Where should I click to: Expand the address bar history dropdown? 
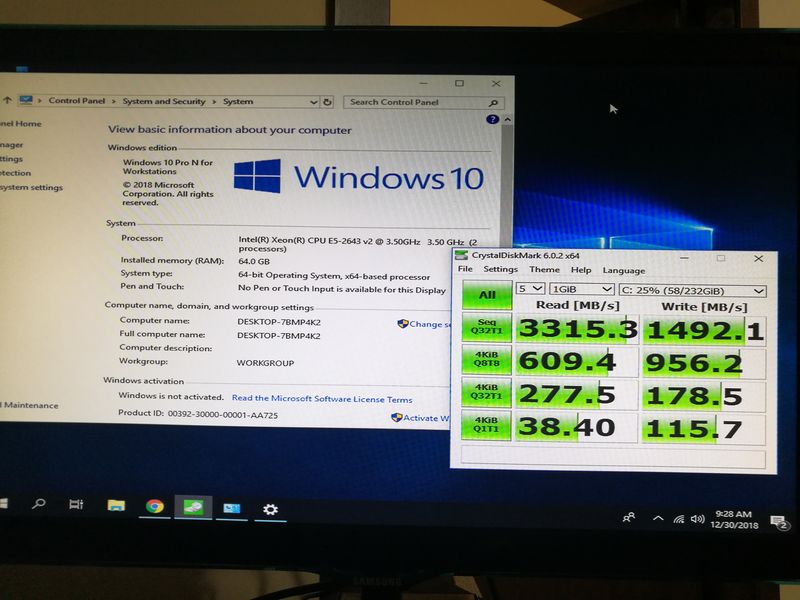pos(313,102)
